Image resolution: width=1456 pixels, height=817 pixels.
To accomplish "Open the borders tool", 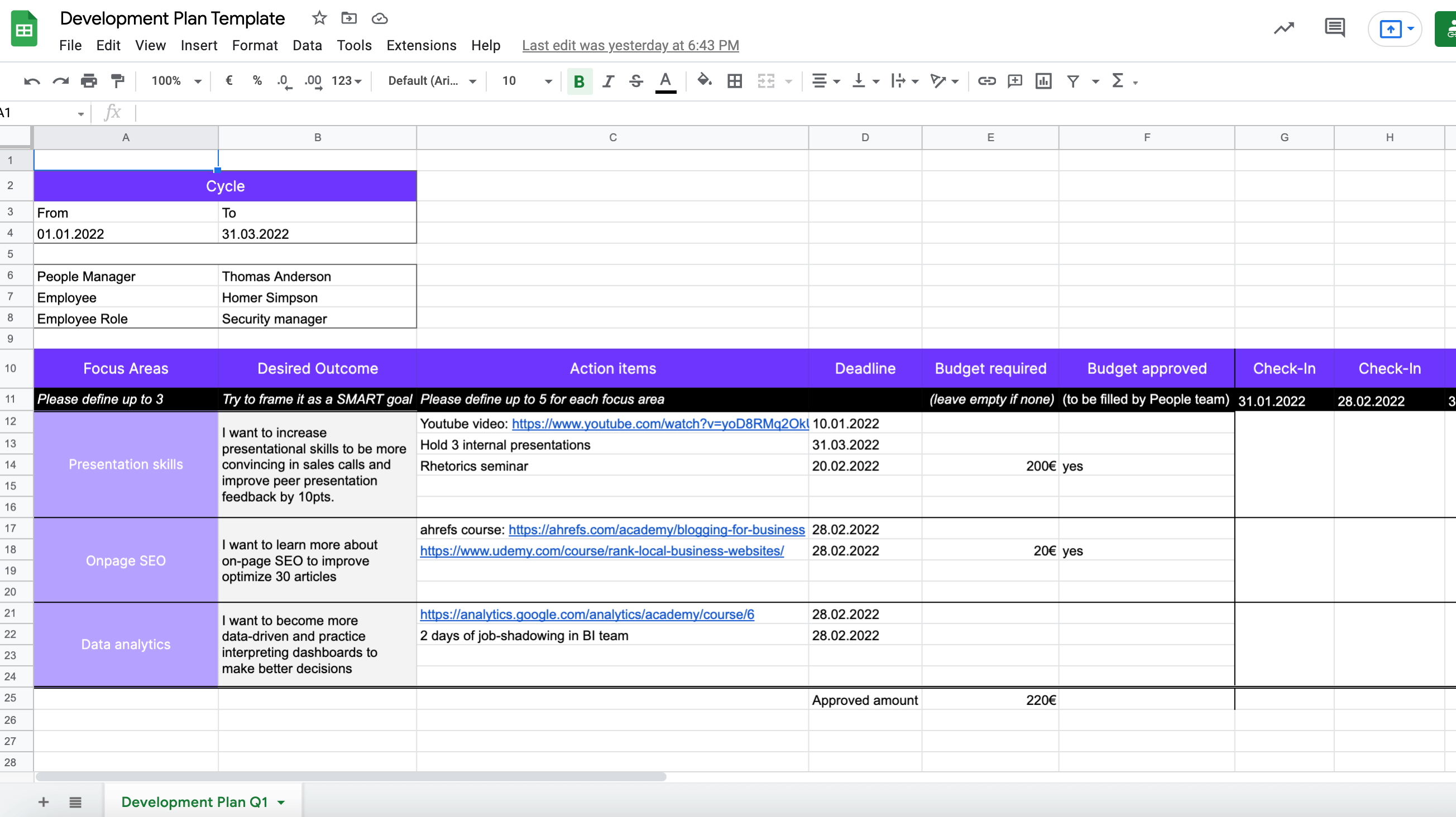I will pyautogui.click(x=734, y=81).
